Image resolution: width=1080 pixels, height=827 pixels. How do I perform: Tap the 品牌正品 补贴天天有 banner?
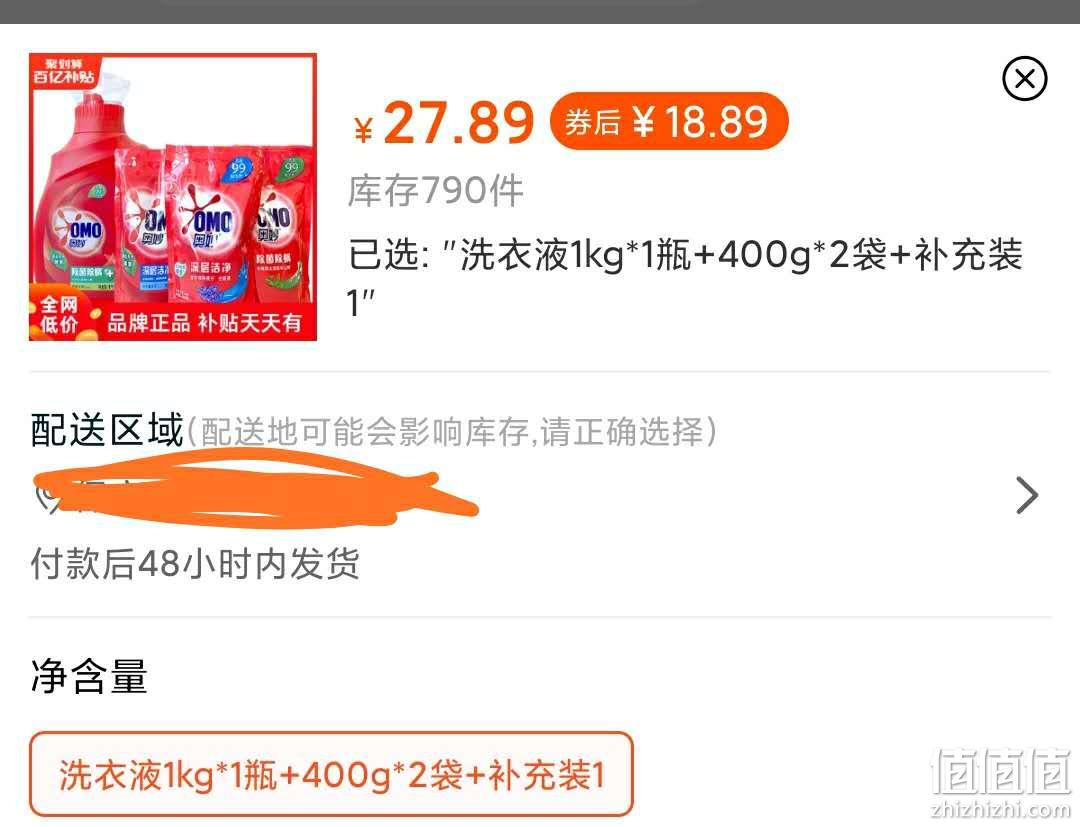pyautogui.click(x=205, y=322)
